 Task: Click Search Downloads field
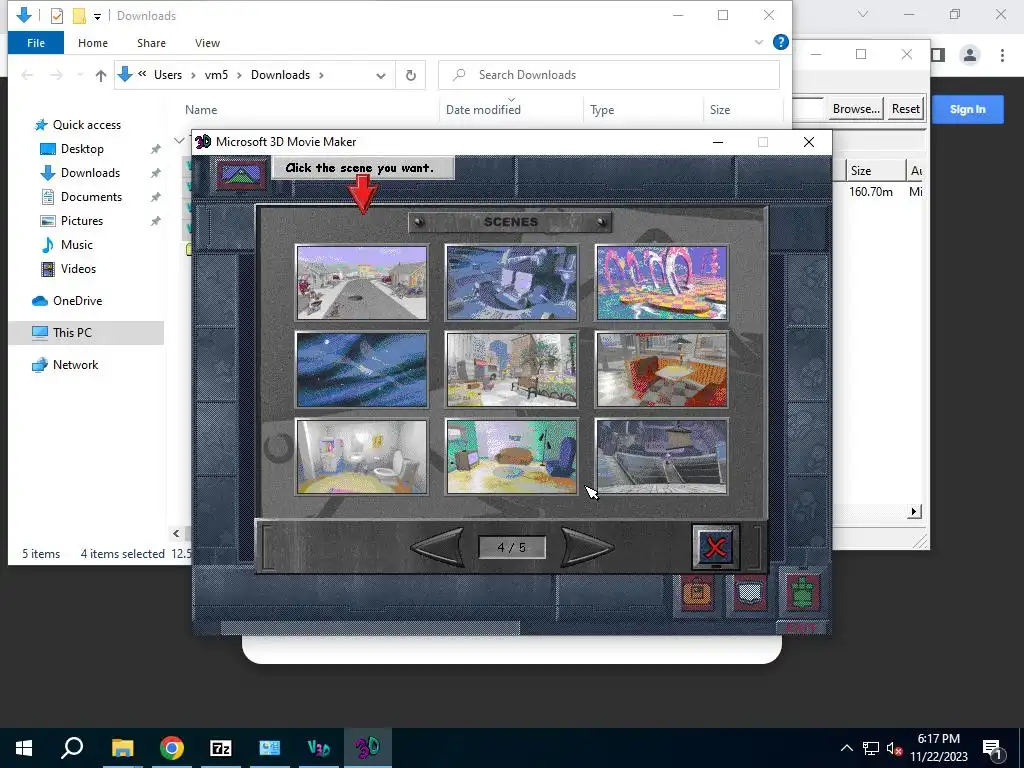609,75
